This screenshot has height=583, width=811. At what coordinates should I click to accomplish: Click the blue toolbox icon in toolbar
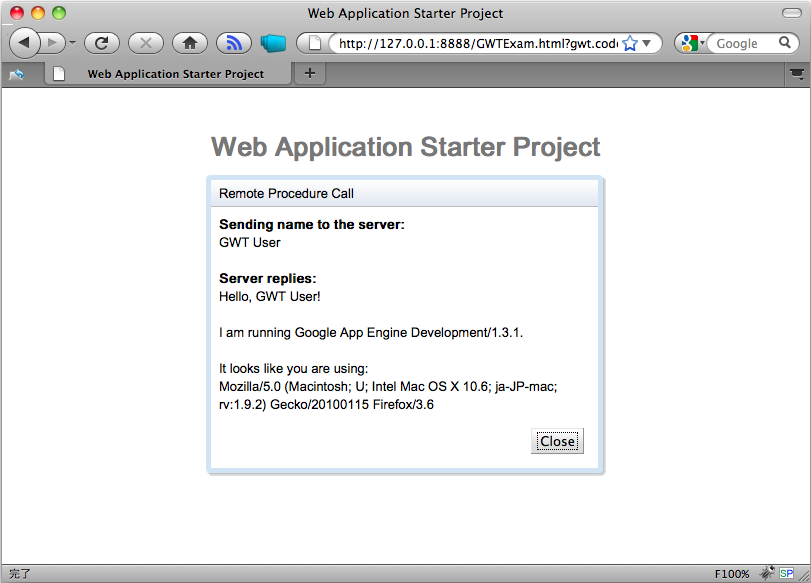coord(273,43)
